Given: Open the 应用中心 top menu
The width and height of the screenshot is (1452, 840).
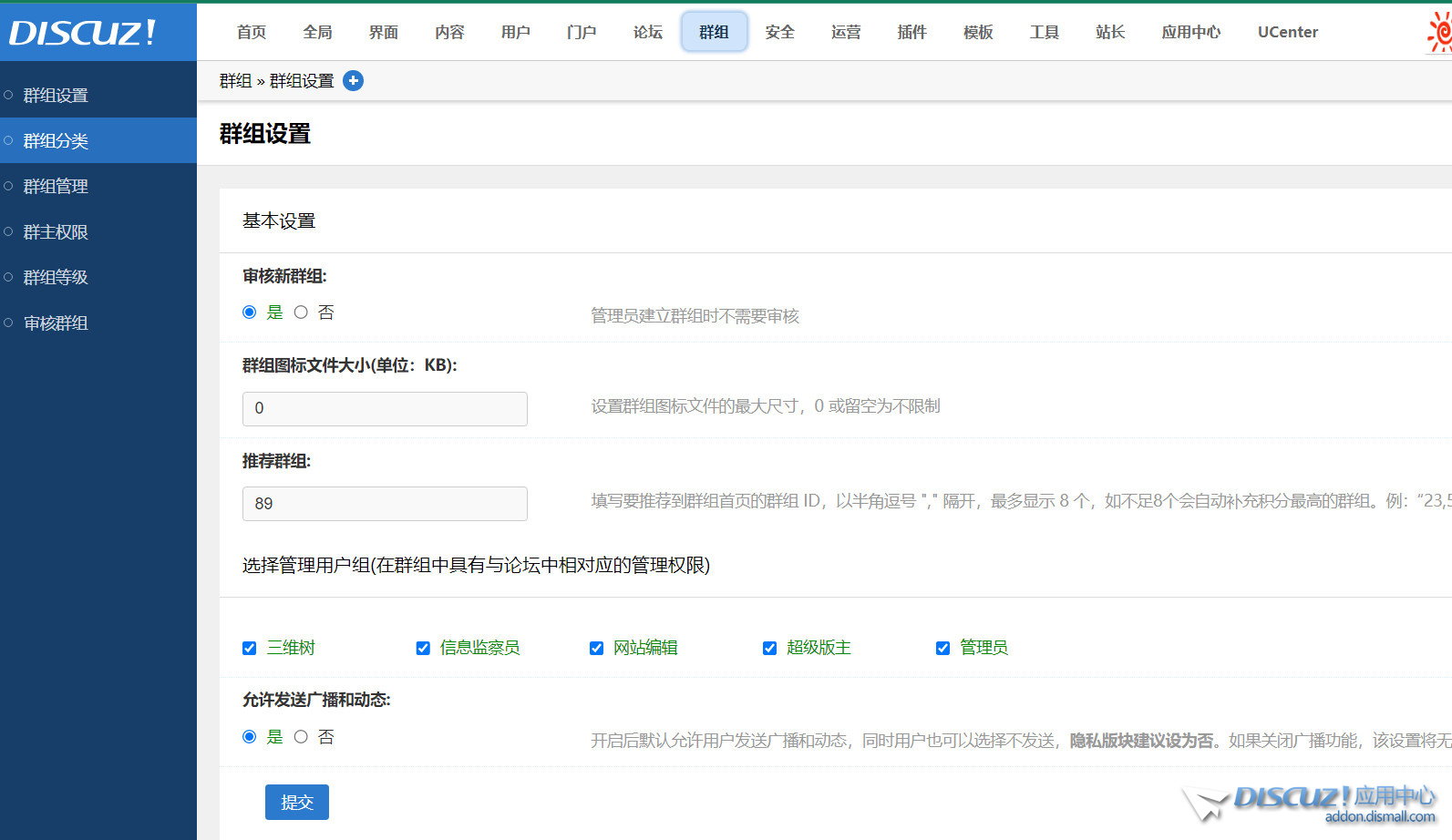Looking at the screenshot, I should coord(1191,32).
